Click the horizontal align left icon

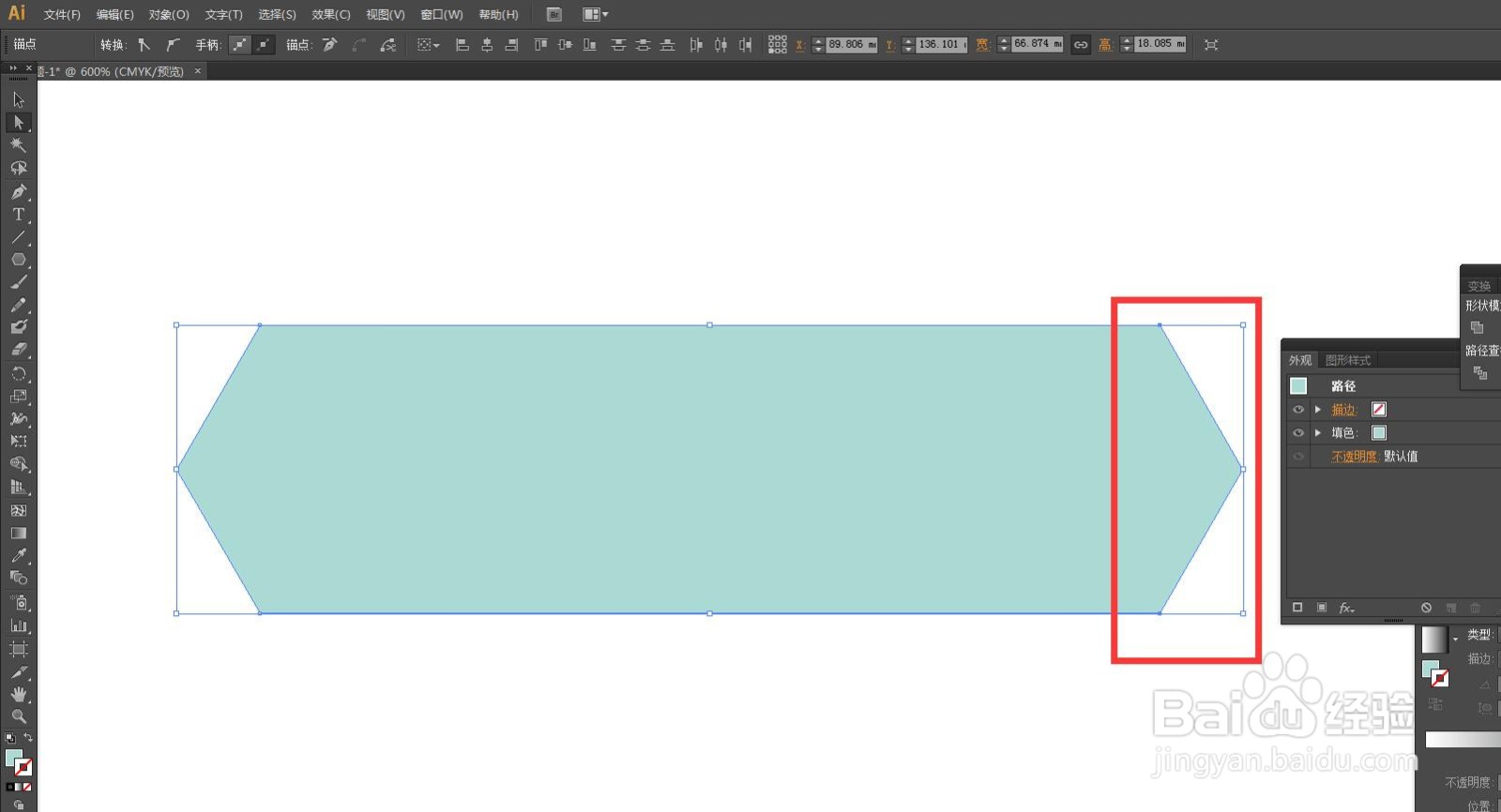tap(462, 44)
